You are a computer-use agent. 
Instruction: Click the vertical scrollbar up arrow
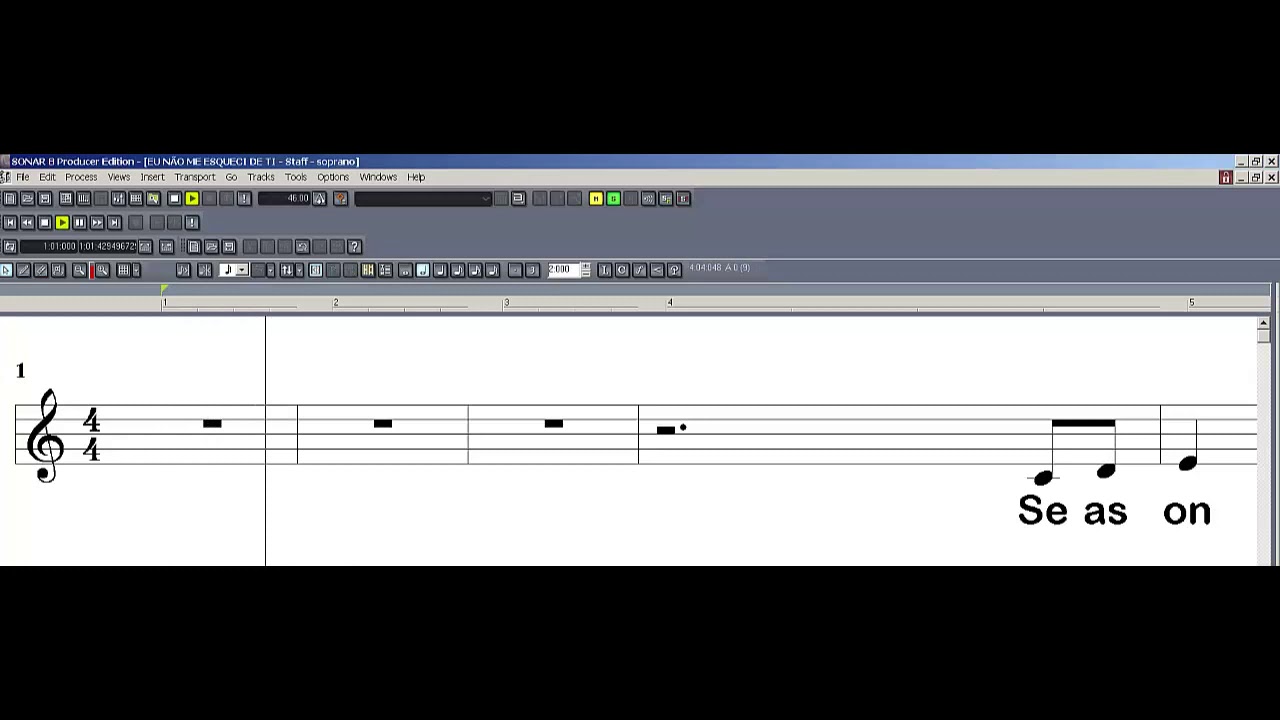[x=1264, y=323]
